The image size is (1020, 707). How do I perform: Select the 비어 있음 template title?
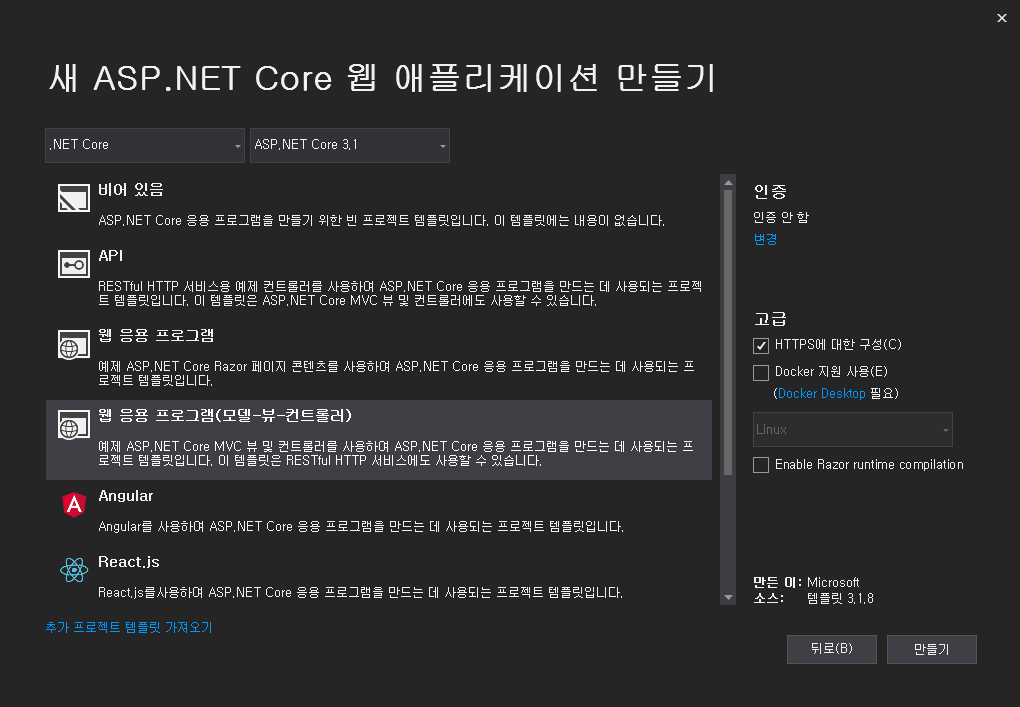[131, 190]
